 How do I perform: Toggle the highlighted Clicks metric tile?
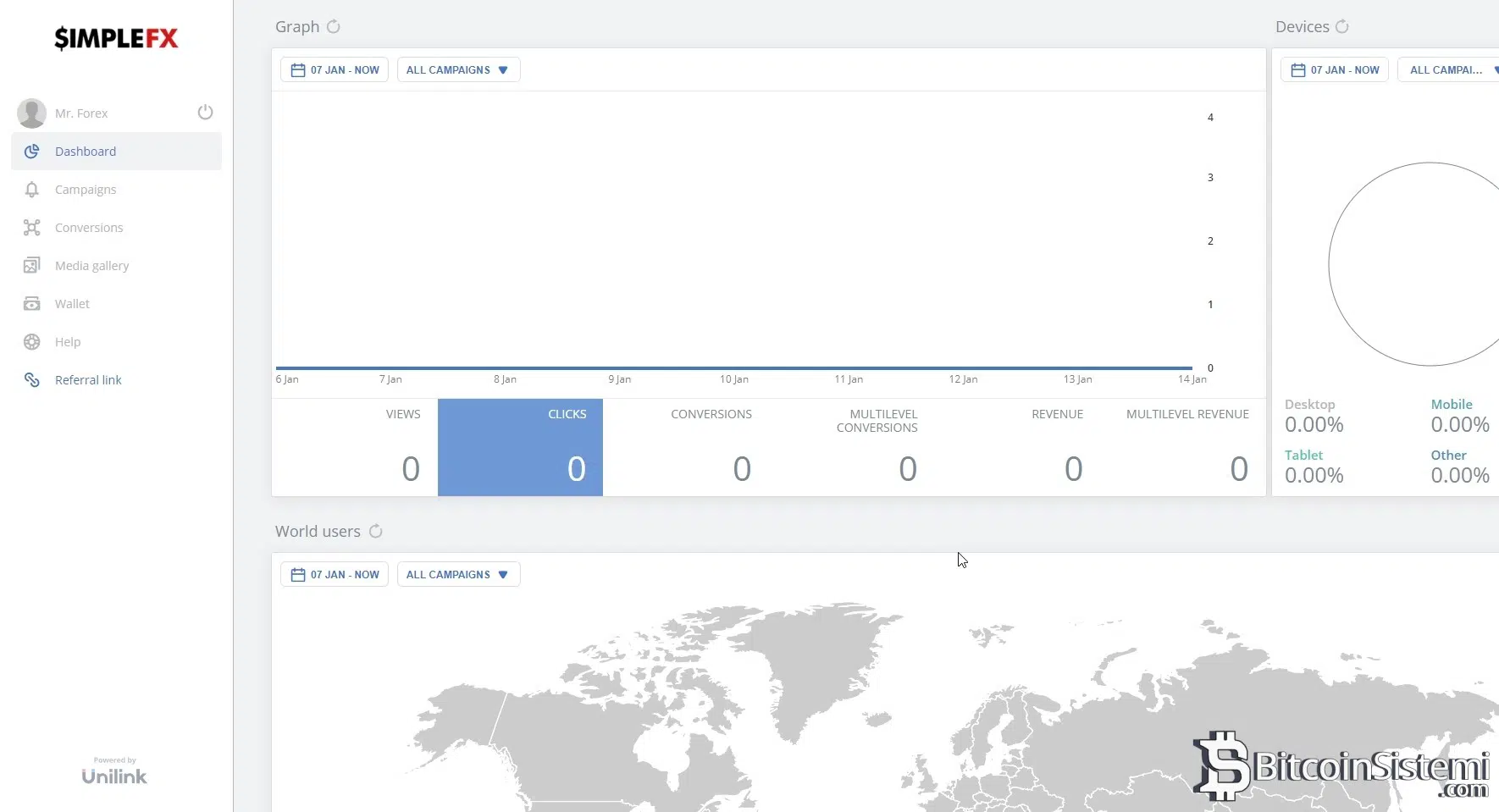click(x=520, y=447)
